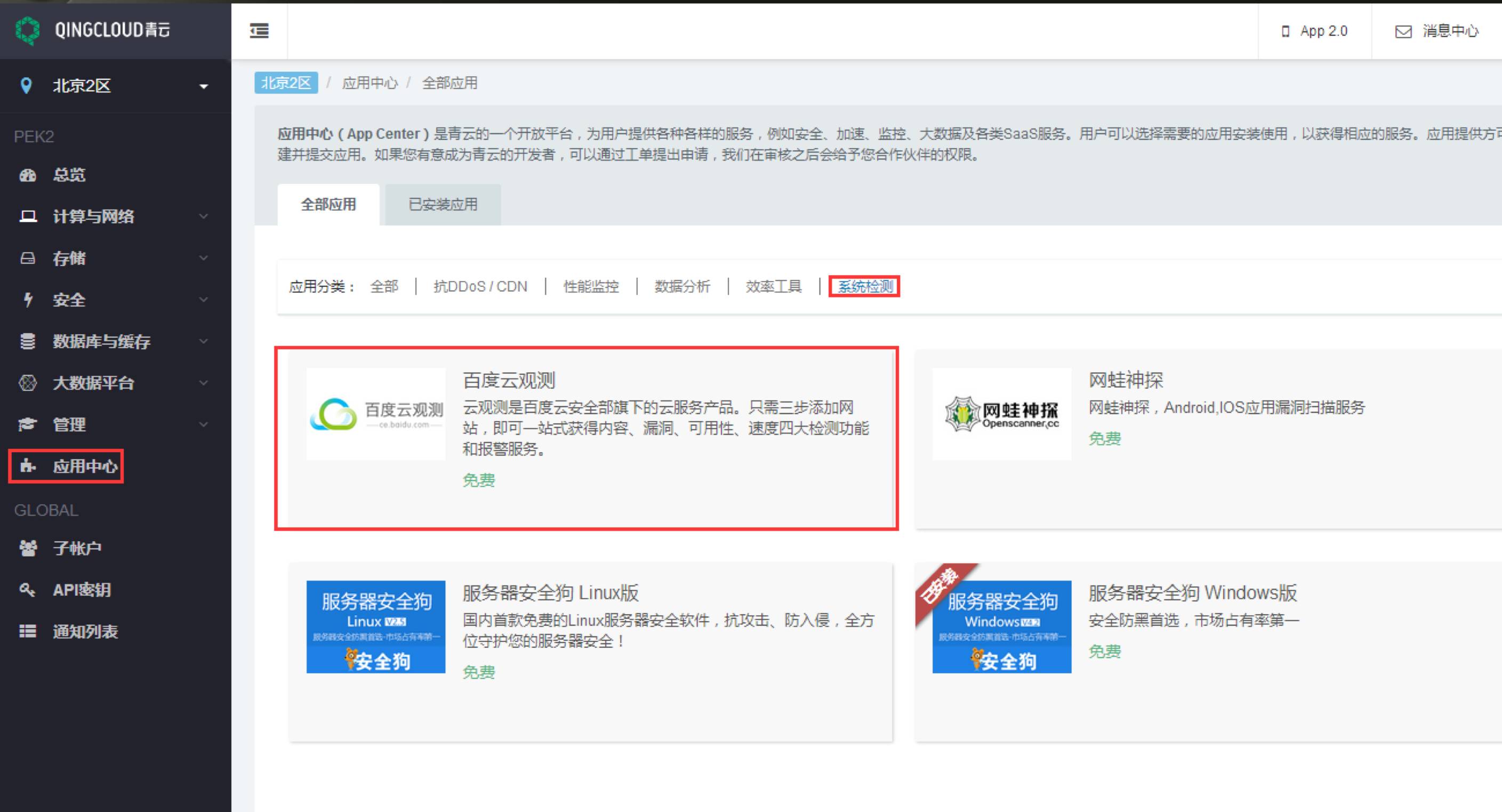Screen dimensions: 1502x812
Task: Click the 管理 graduation cap icon
Action: (x=27, y=424)
